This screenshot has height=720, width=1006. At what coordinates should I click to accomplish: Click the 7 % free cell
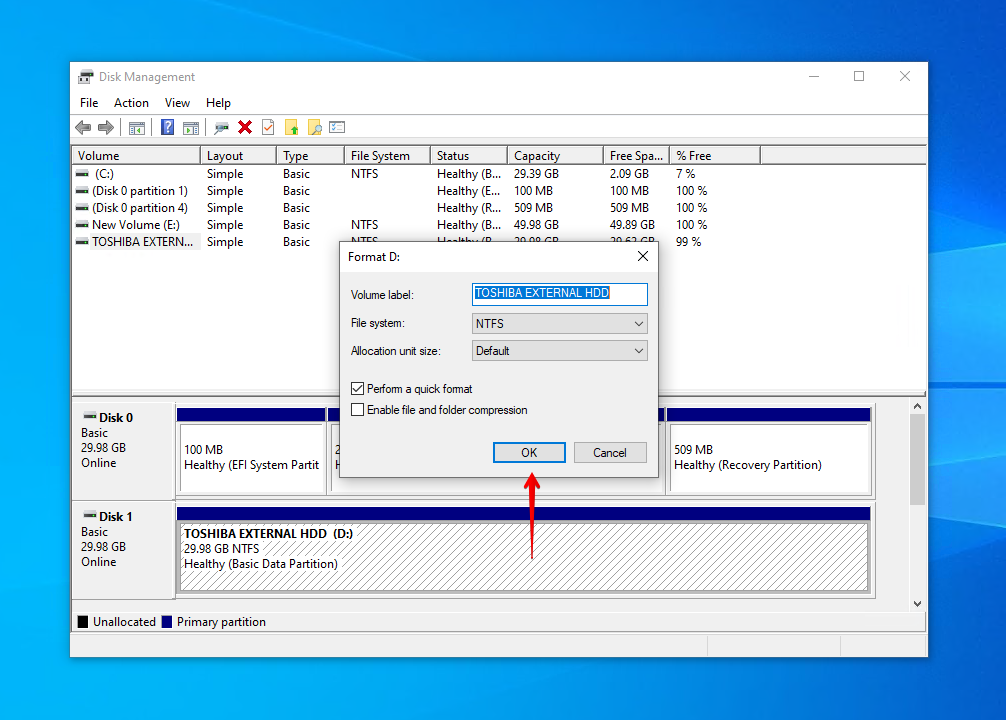[685, 174]
